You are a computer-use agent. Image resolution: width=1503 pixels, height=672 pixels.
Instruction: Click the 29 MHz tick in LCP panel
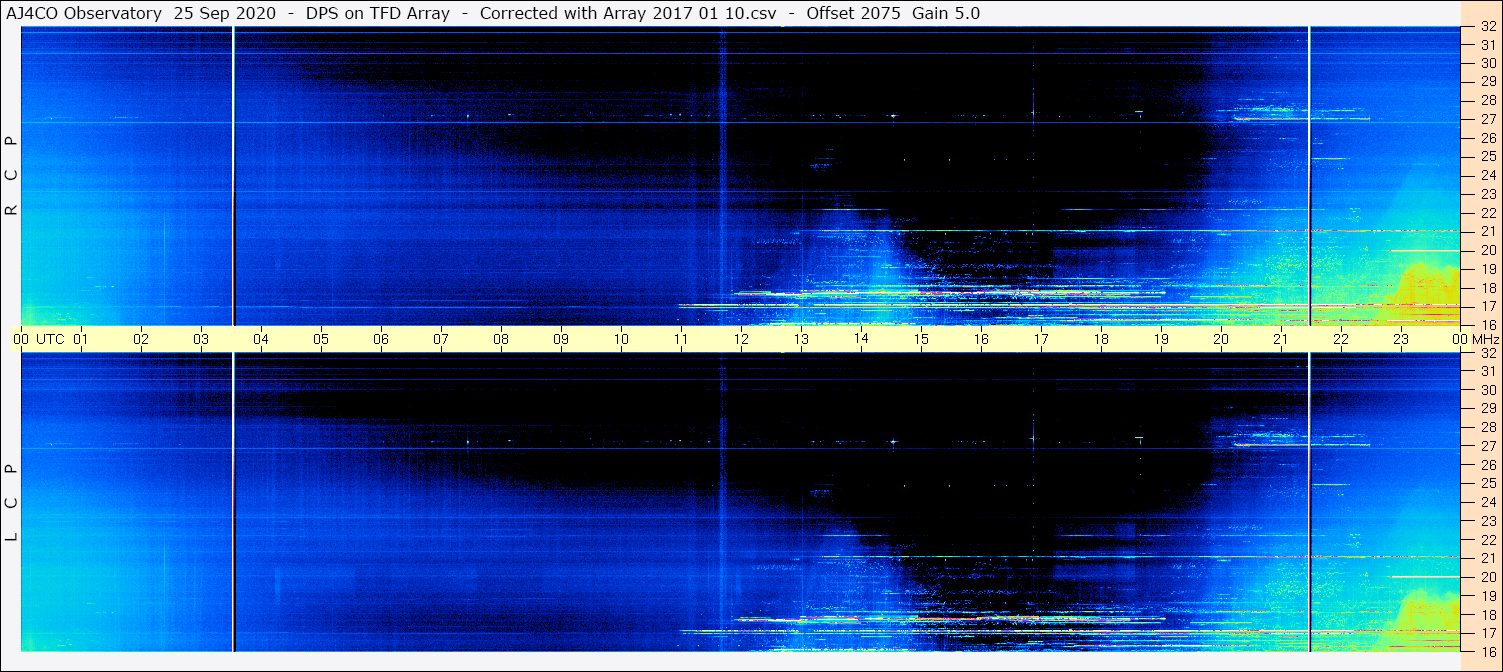coord(1487,409)
